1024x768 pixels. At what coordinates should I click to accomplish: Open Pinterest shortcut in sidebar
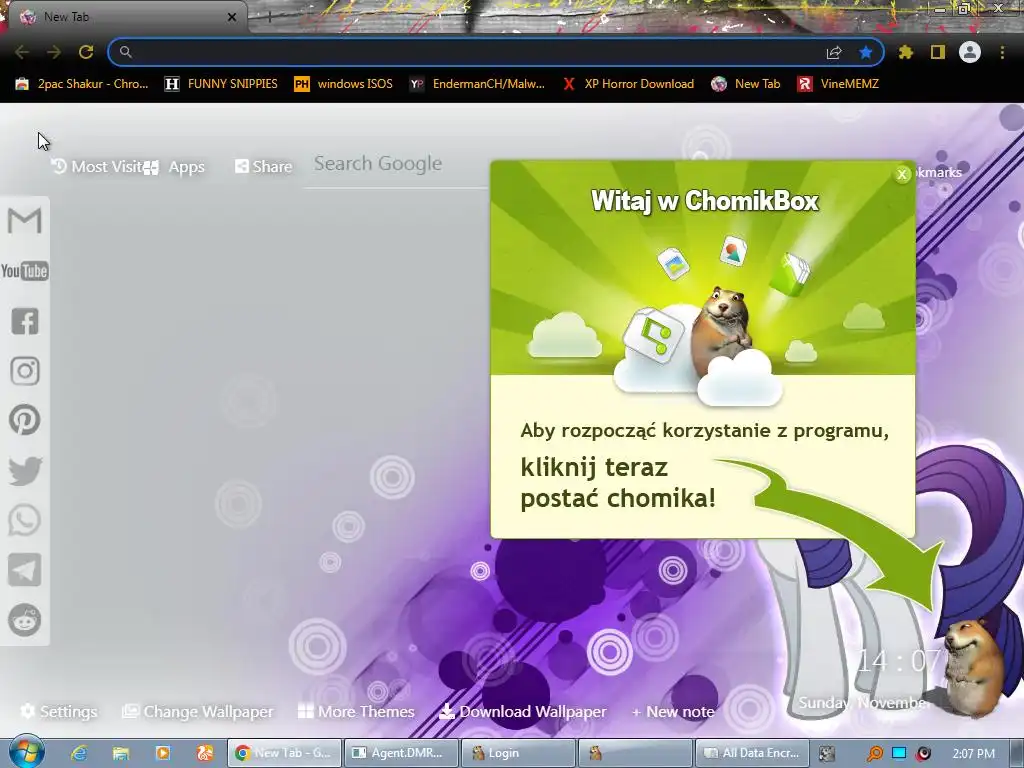pyautogui.click(x=25, y=420)
